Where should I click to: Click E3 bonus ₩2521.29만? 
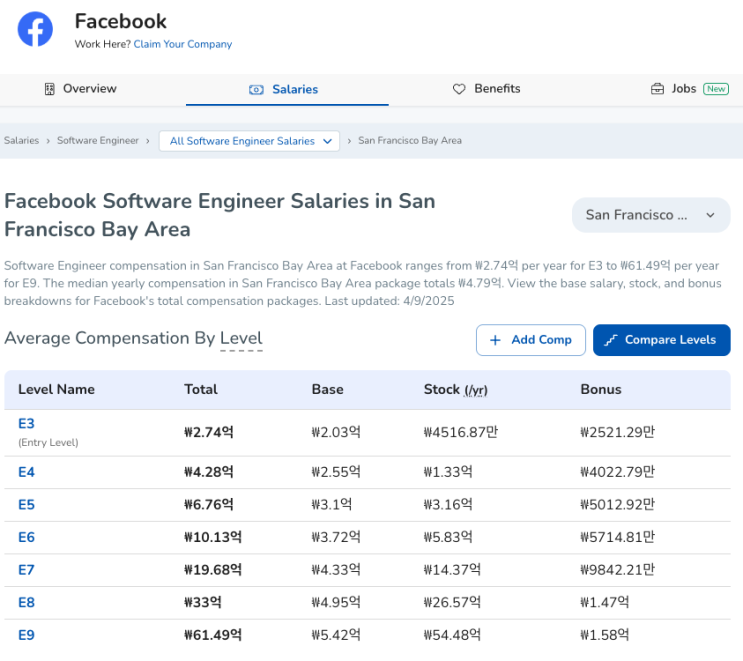pyautogui.click(x=618, y=432)
